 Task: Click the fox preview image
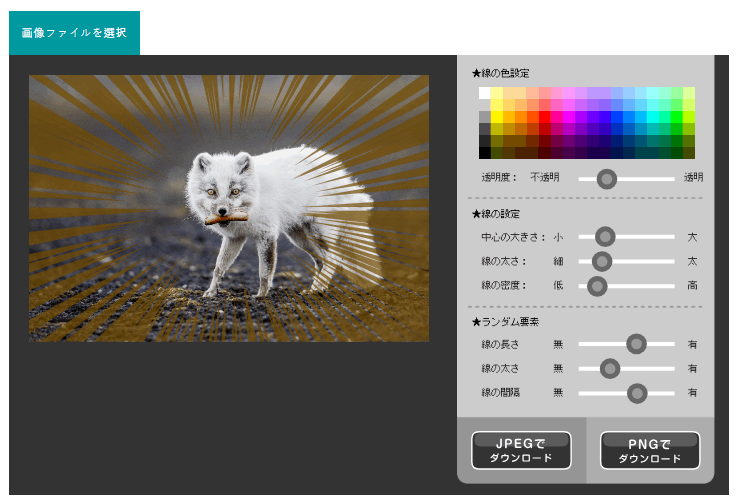(x=229, y=208)
